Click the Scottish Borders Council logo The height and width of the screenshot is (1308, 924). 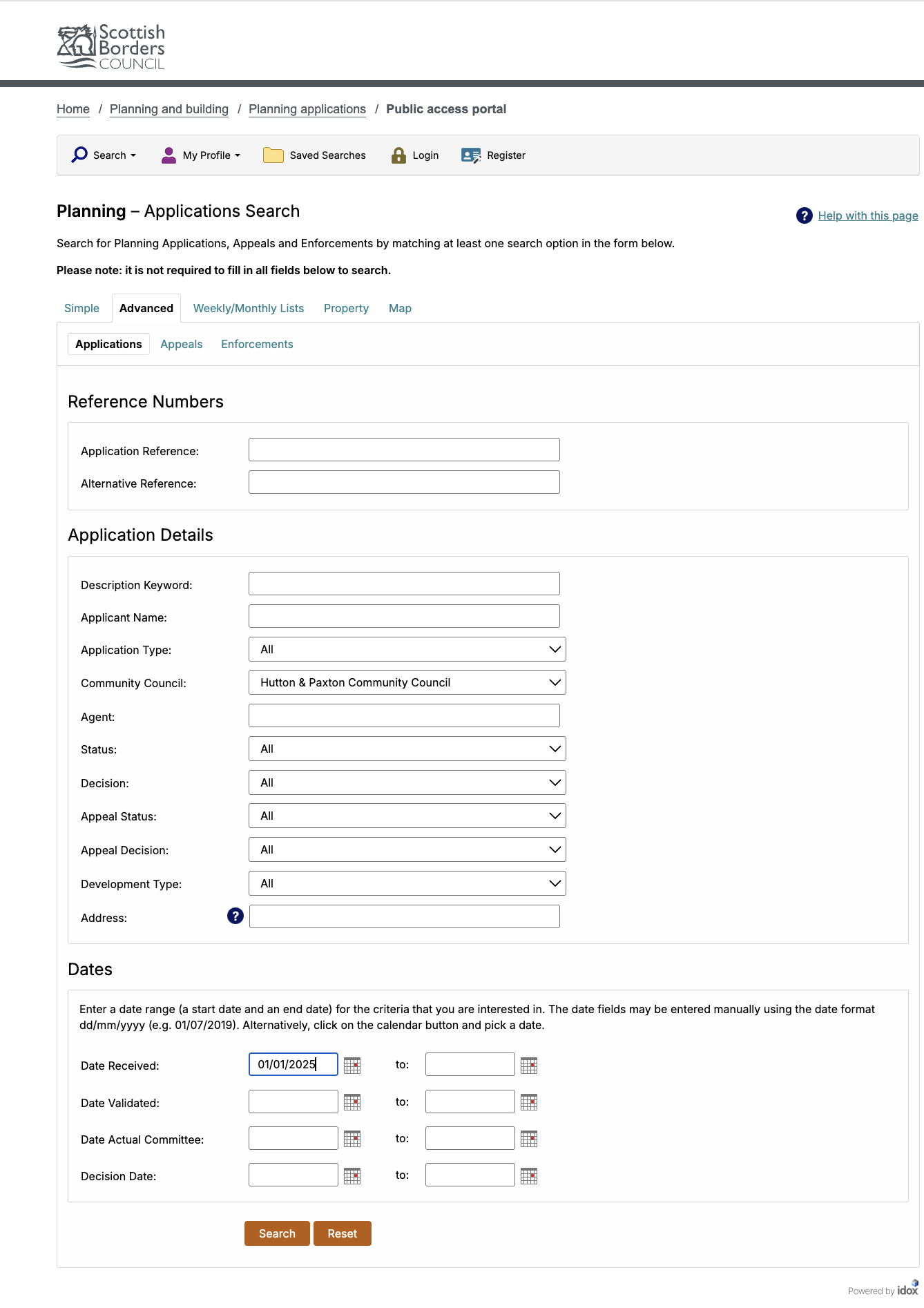coord(111,47)
